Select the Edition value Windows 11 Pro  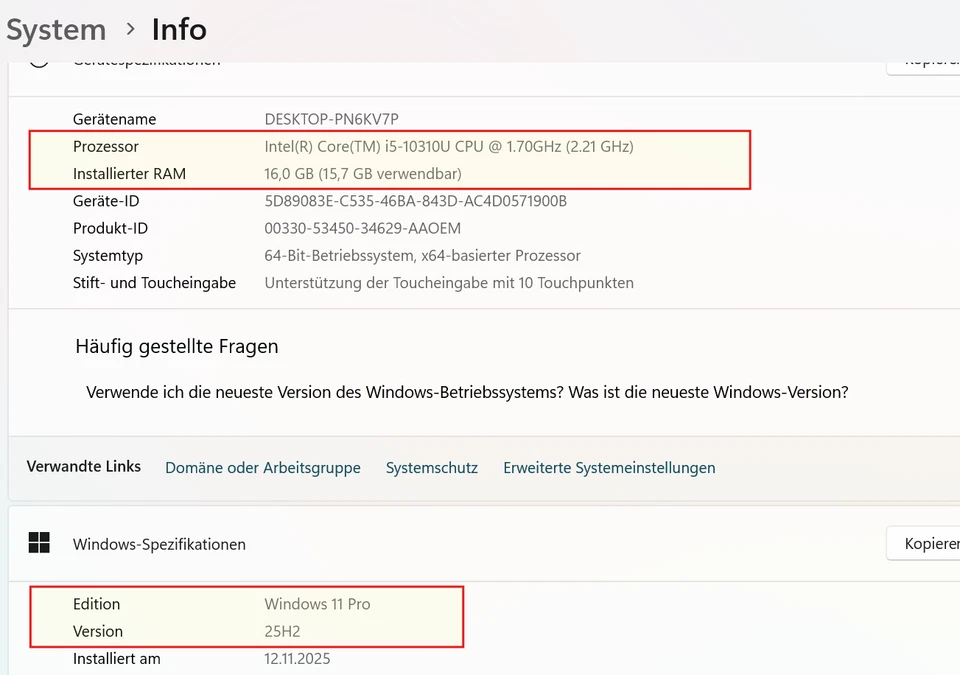[x=317, y=604]
